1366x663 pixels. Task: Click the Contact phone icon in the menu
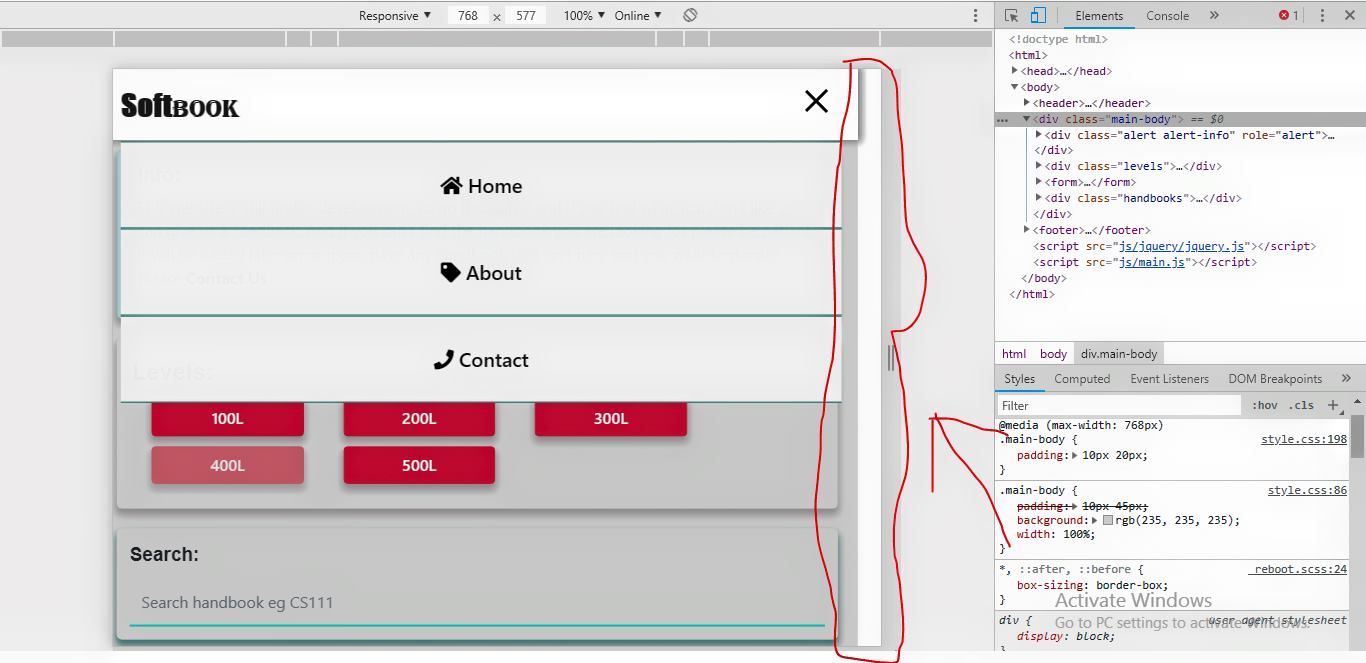point(443,360)
